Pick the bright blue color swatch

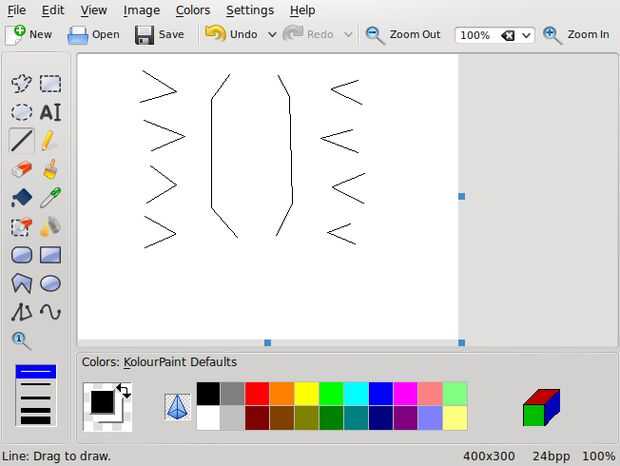tap(381, 394)
